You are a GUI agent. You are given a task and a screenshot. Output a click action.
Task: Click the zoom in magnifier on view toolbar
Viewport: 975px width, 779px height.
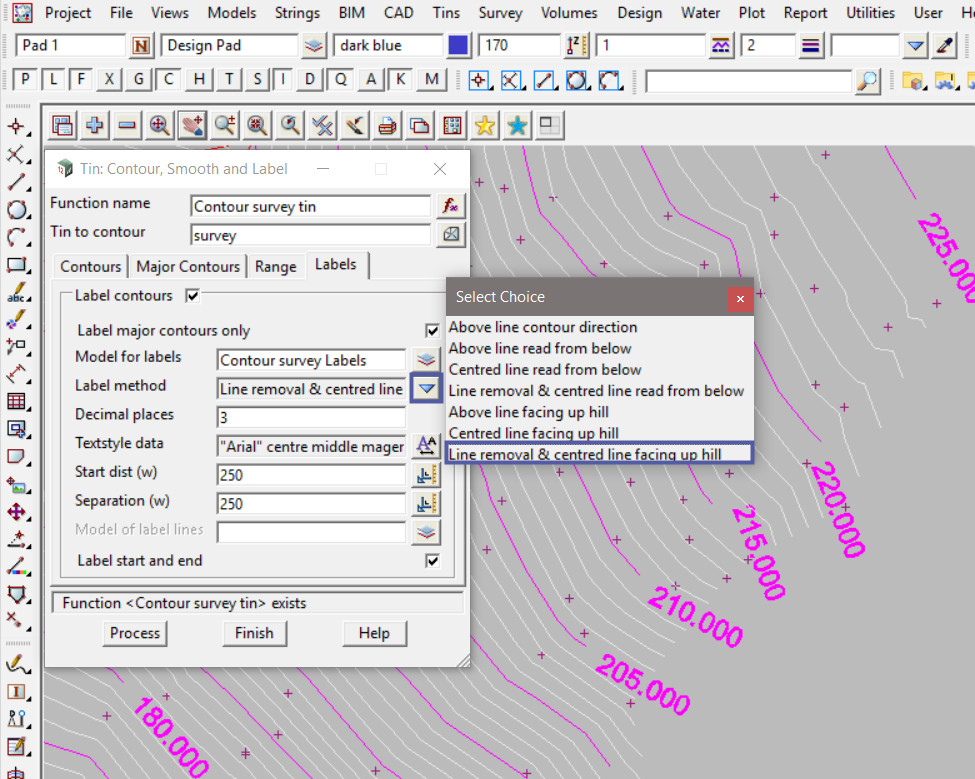pos(160,126)
